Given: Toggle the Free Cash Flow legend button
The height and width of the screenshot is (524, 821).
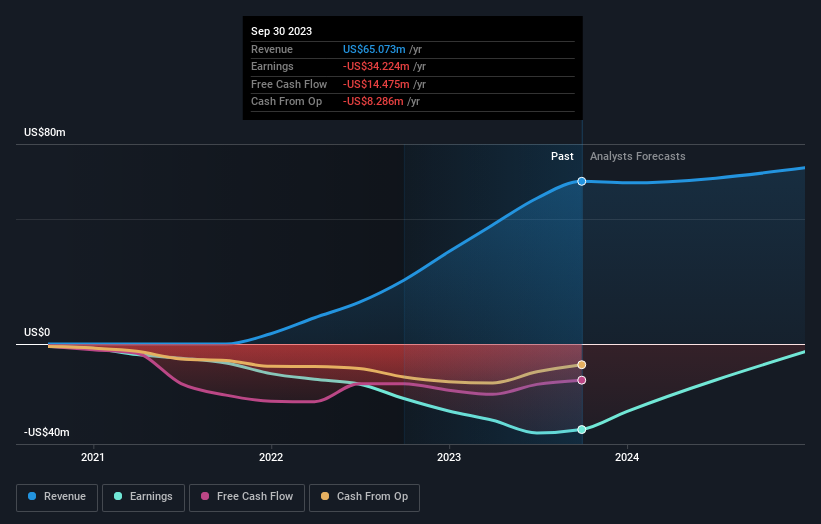Looking at the screenshot, I should click(x=247, y=497).
